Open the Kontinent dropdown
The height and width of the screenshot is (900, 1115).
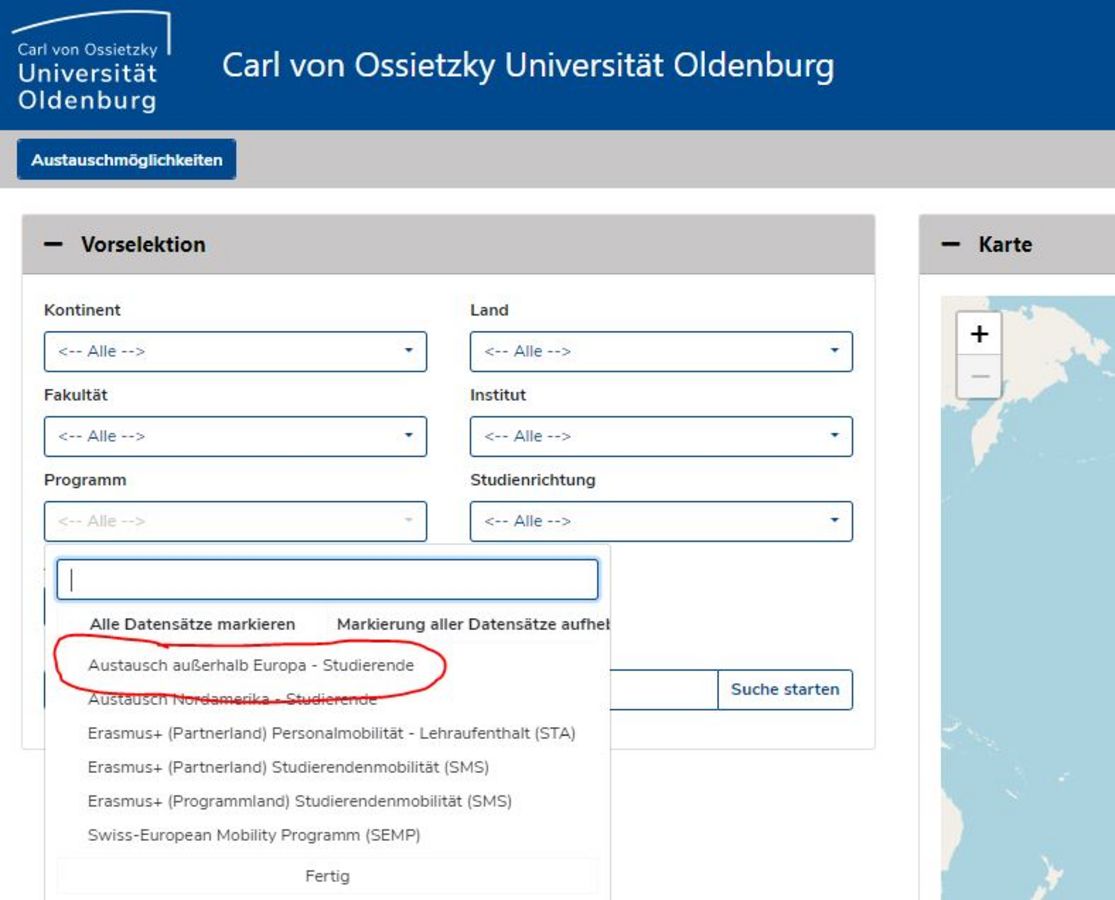coord(235,352)
